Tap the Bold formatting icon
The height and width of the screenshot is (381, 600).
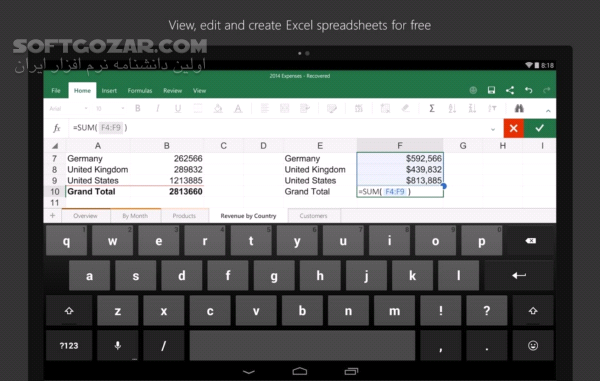coord(138,109)
